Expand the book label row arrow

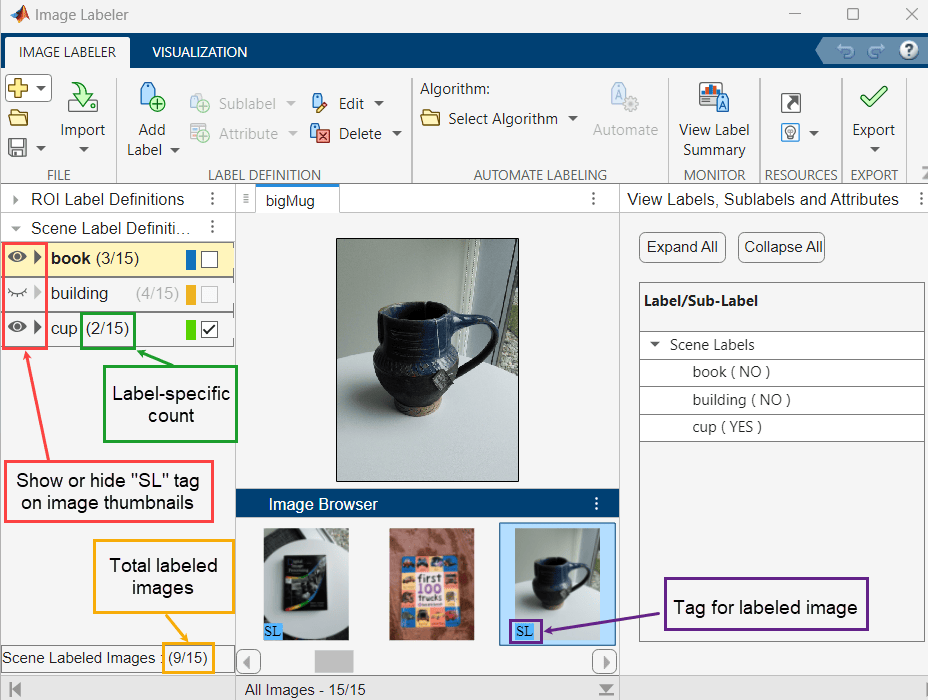38,257
